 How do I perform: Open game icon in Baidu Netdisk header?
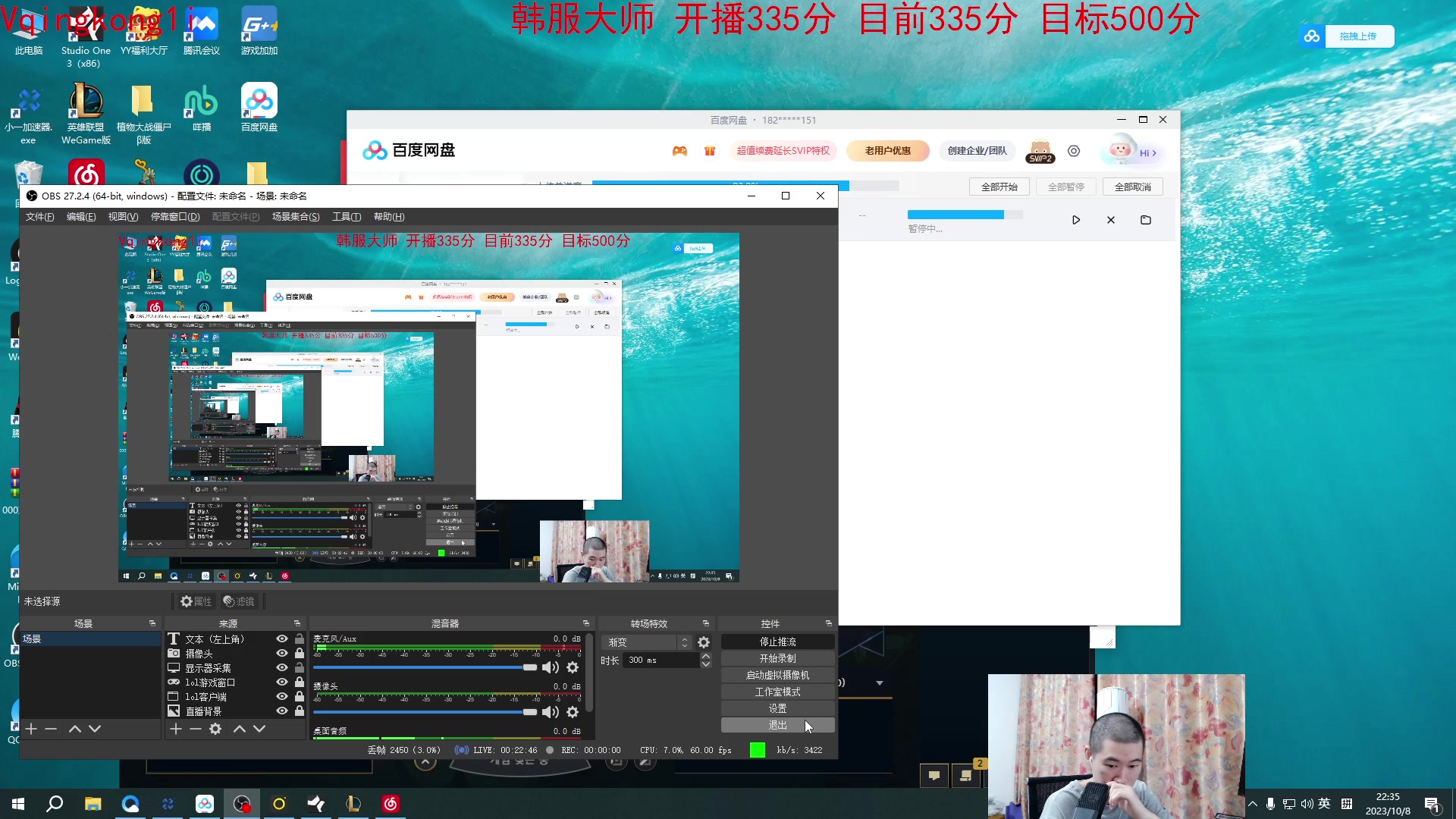point(679,151)
